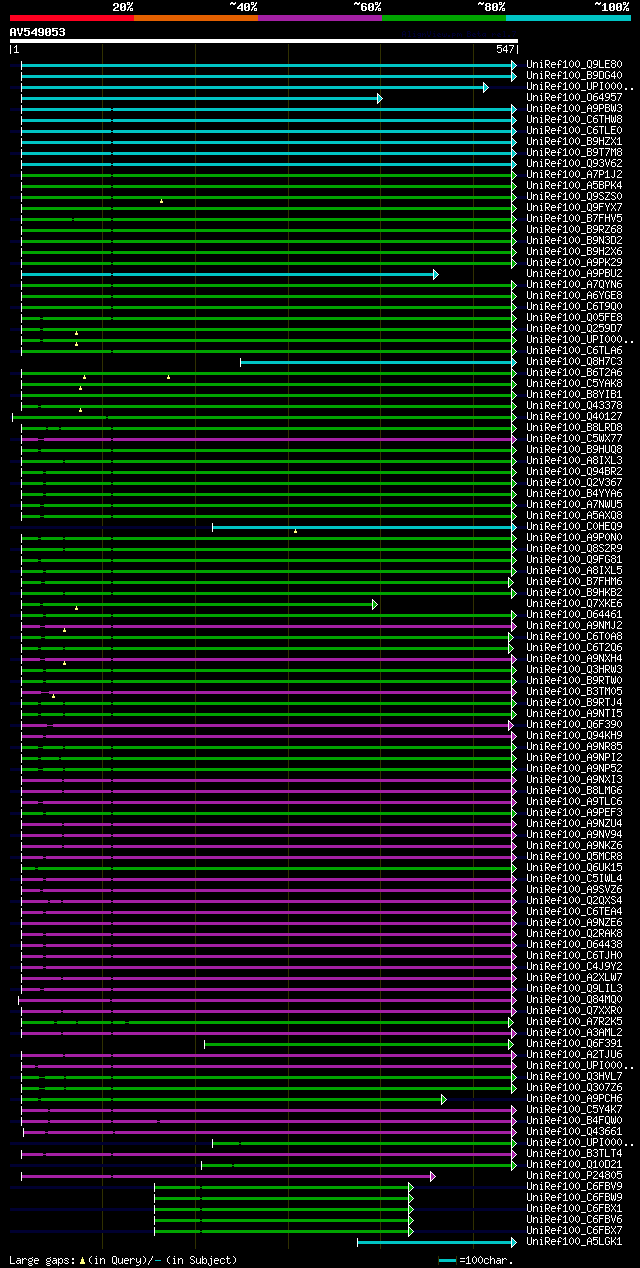The image size is (640, 1268).
Task: Click the cyan ~100% identity legend segment
Action: pos(567,17)
